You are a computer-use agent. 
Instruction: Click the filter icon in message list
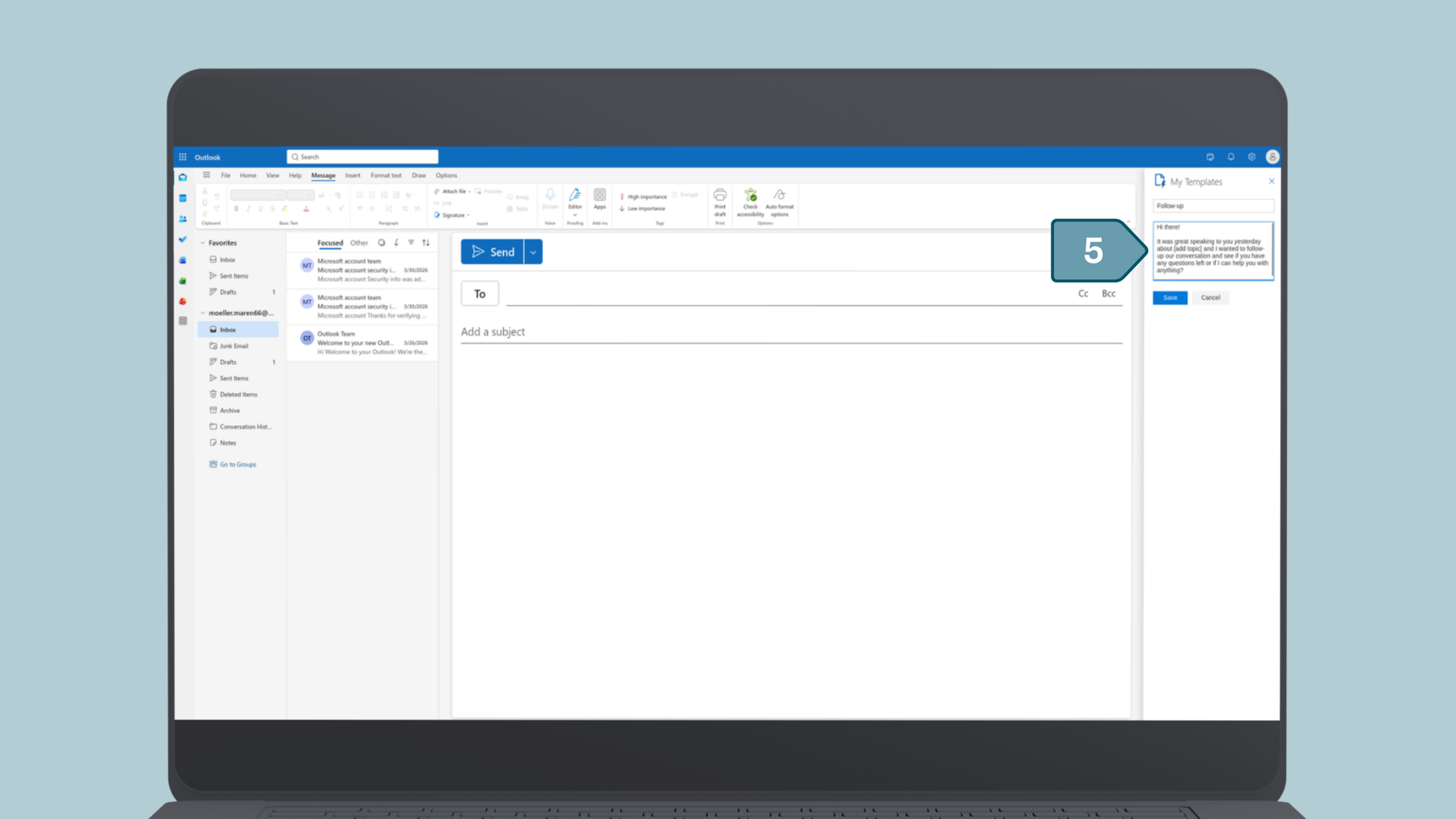pos(411,243)
